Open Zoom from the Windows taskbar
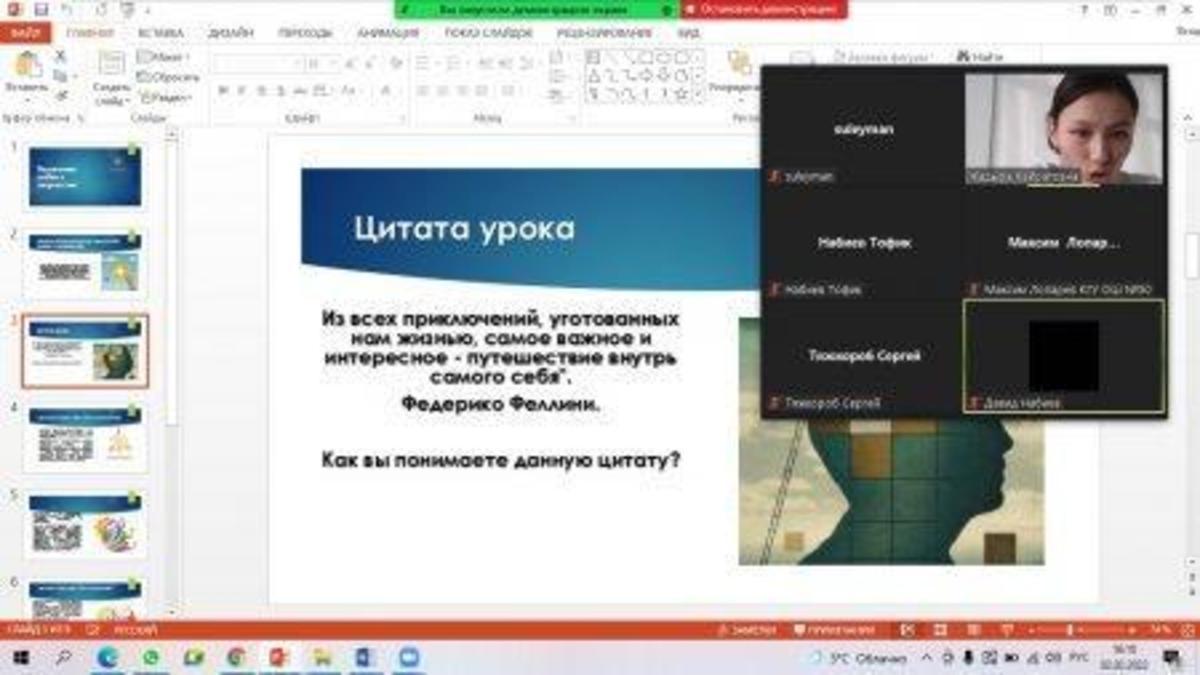Image resolution: width=1200 pixels, height=675 pixels. click(x=407, y=657)
